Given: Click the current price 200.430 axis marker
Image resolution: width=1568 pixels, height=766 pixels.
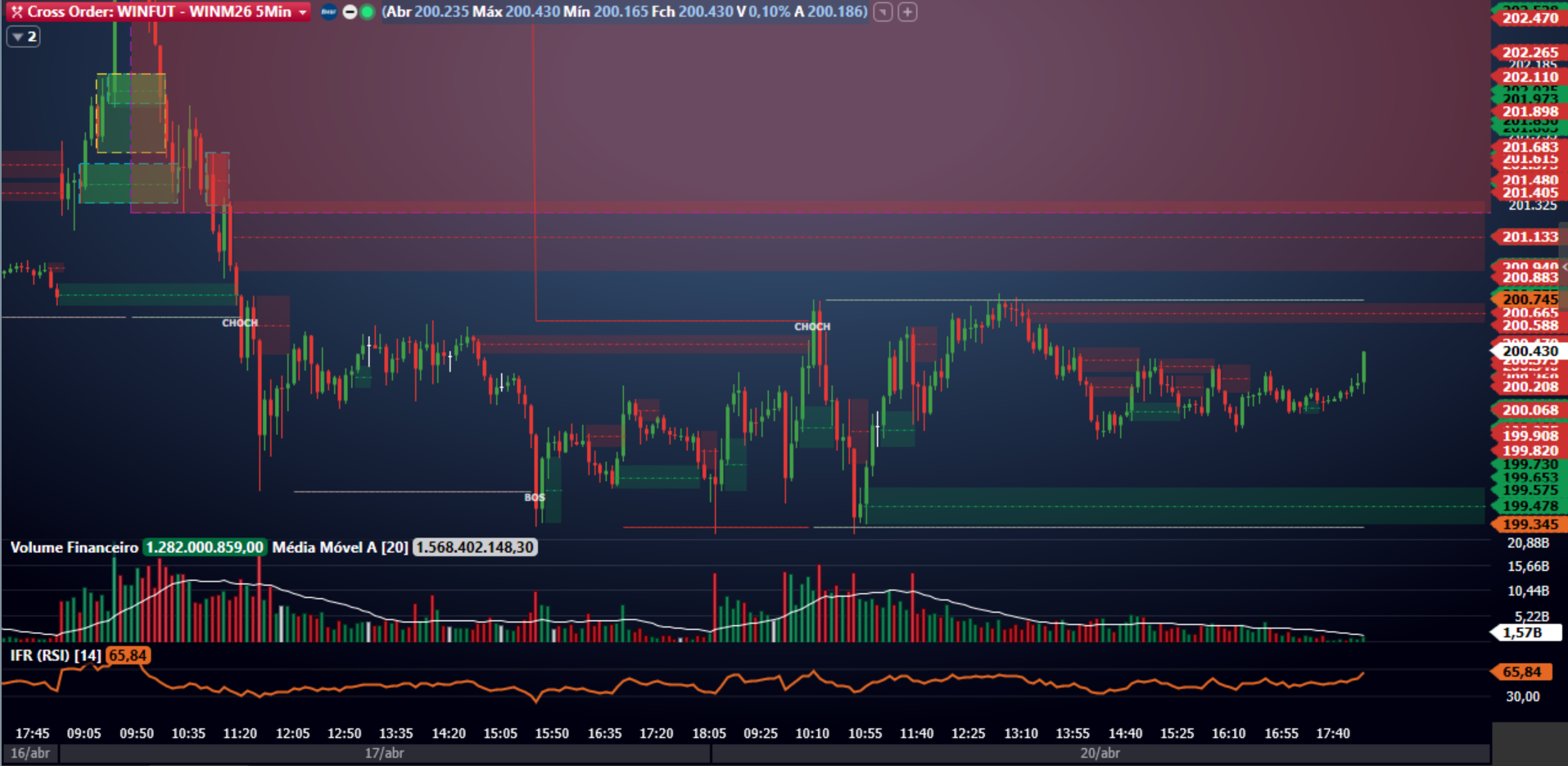Looking at the screenshot, I should pyautogui.click(x=1529, y=351).
